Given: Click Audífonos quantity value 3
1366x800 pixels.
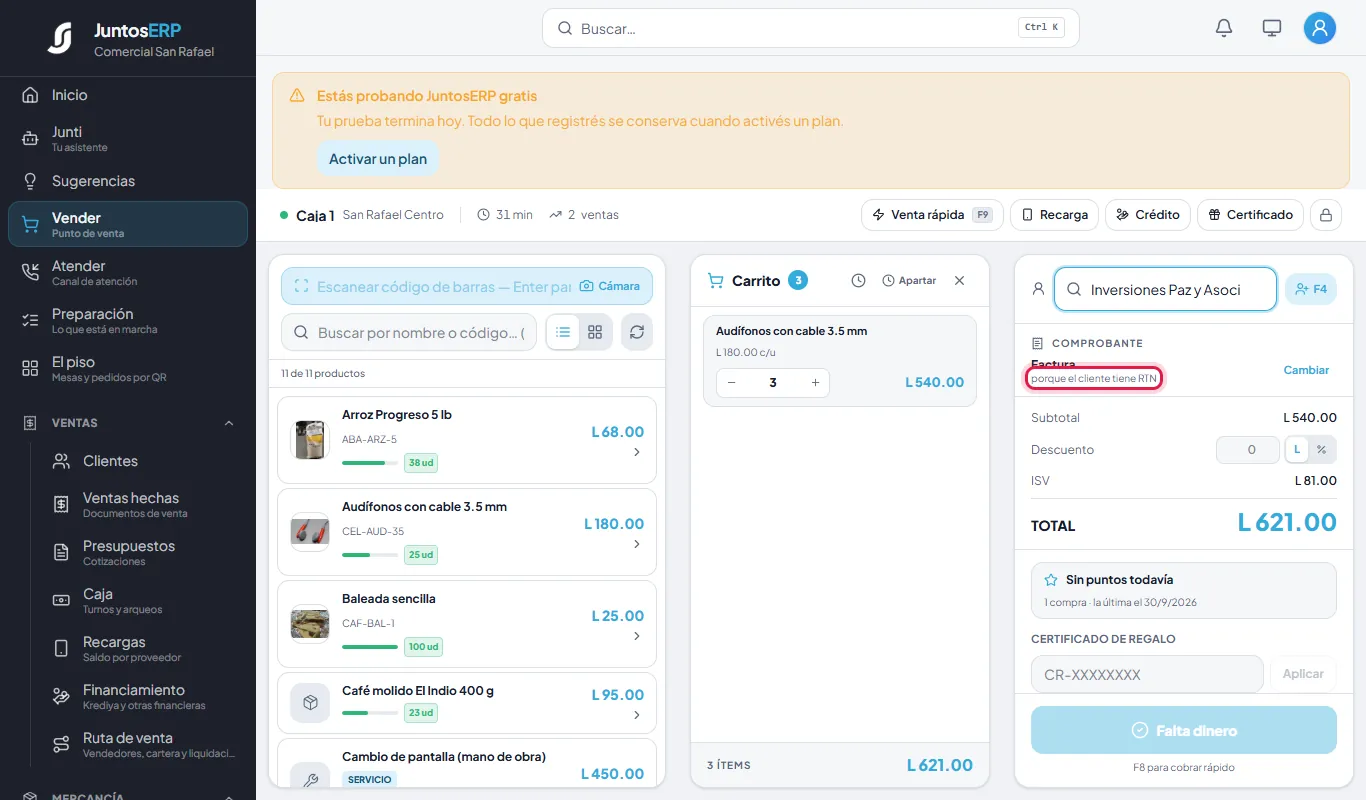Looking at the screenshot, I should tap(773, 382).
